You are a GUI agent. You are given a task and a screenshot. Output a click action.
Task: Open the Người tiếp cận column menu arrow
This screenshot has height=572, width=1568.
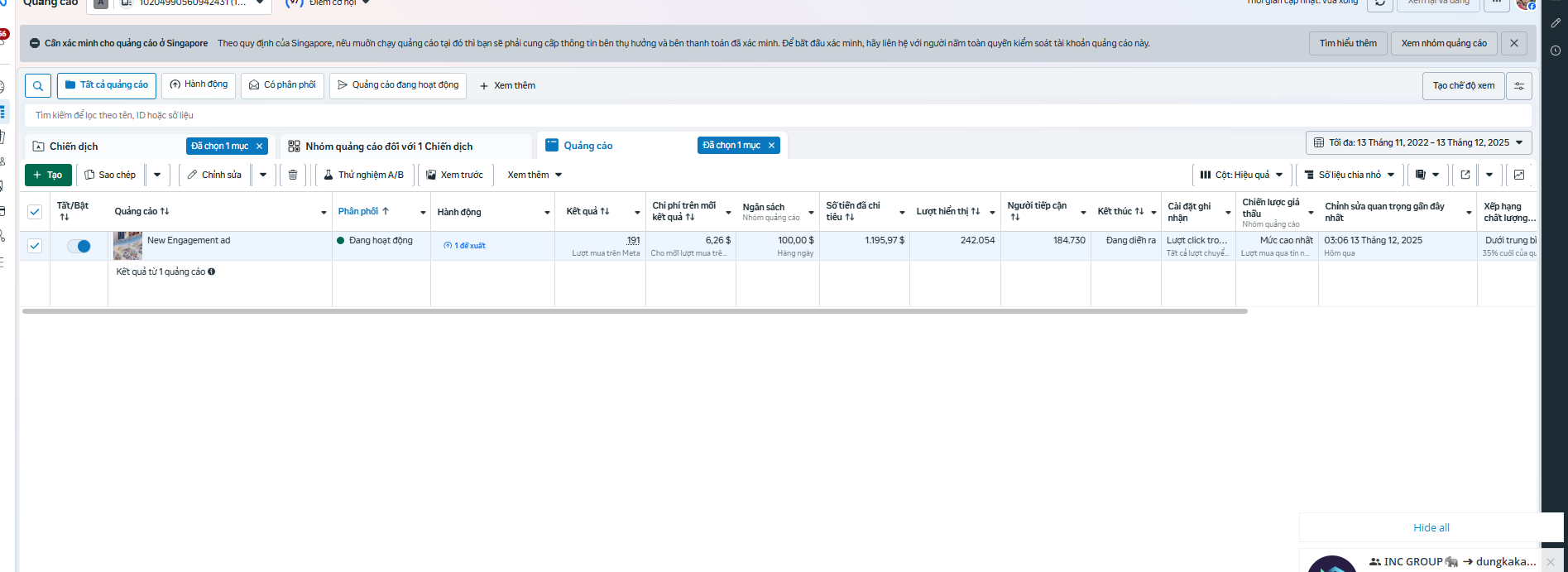[x=1083, y=213]
